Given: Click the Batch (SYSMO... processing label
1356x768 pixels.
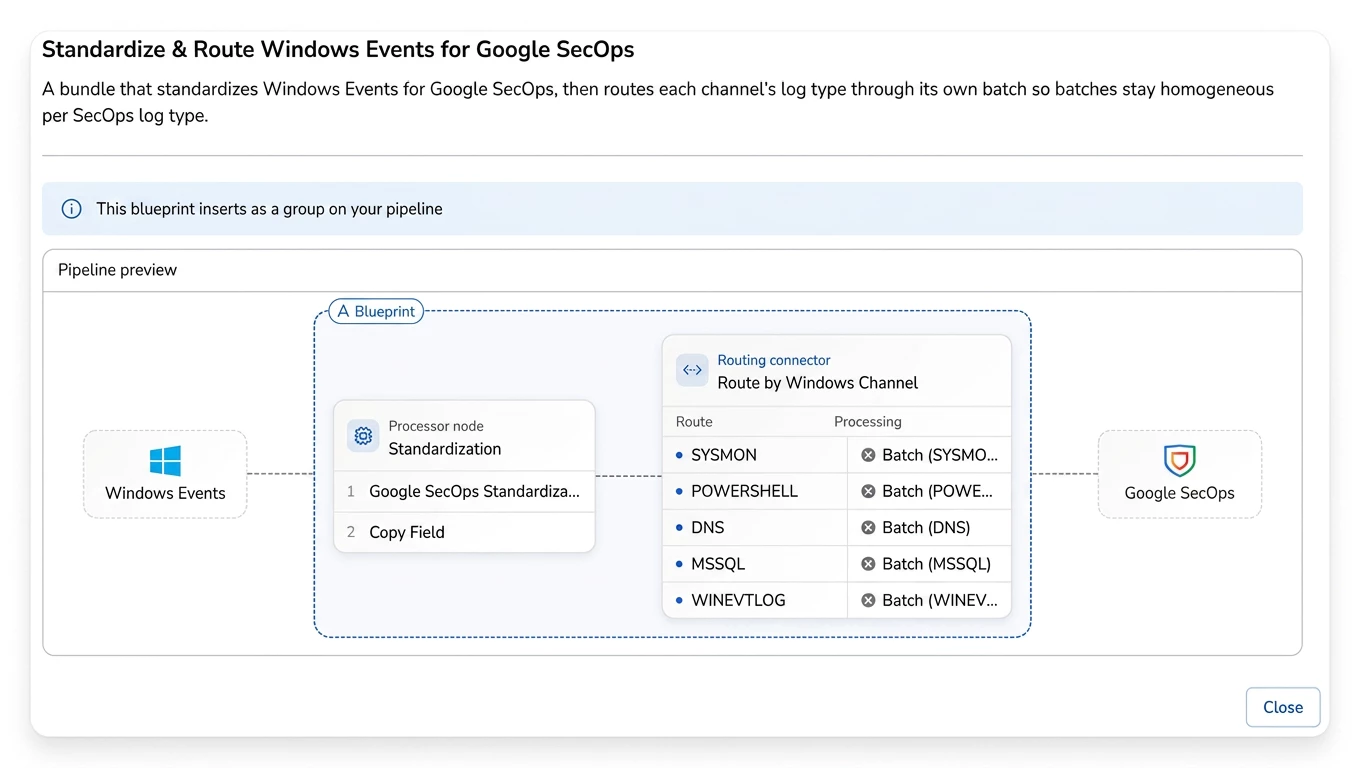Looking at the screenshot, I should (x=940, y=455).
